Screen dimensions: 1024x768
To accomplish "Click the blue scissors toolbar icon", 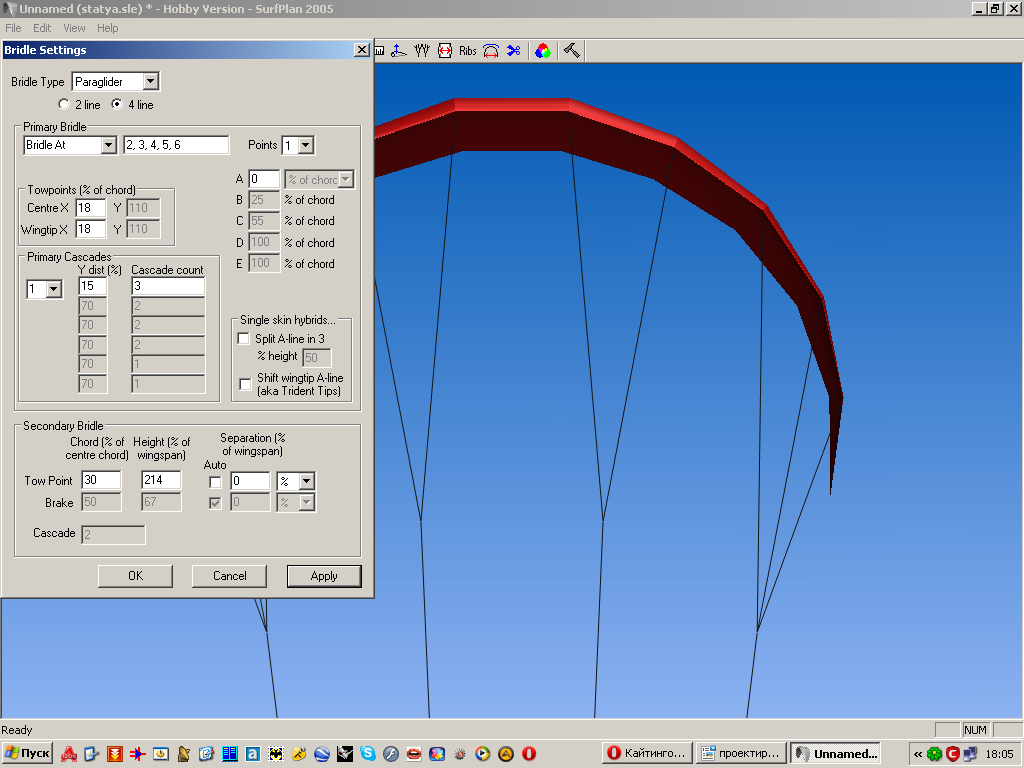I will coord(514,51).
